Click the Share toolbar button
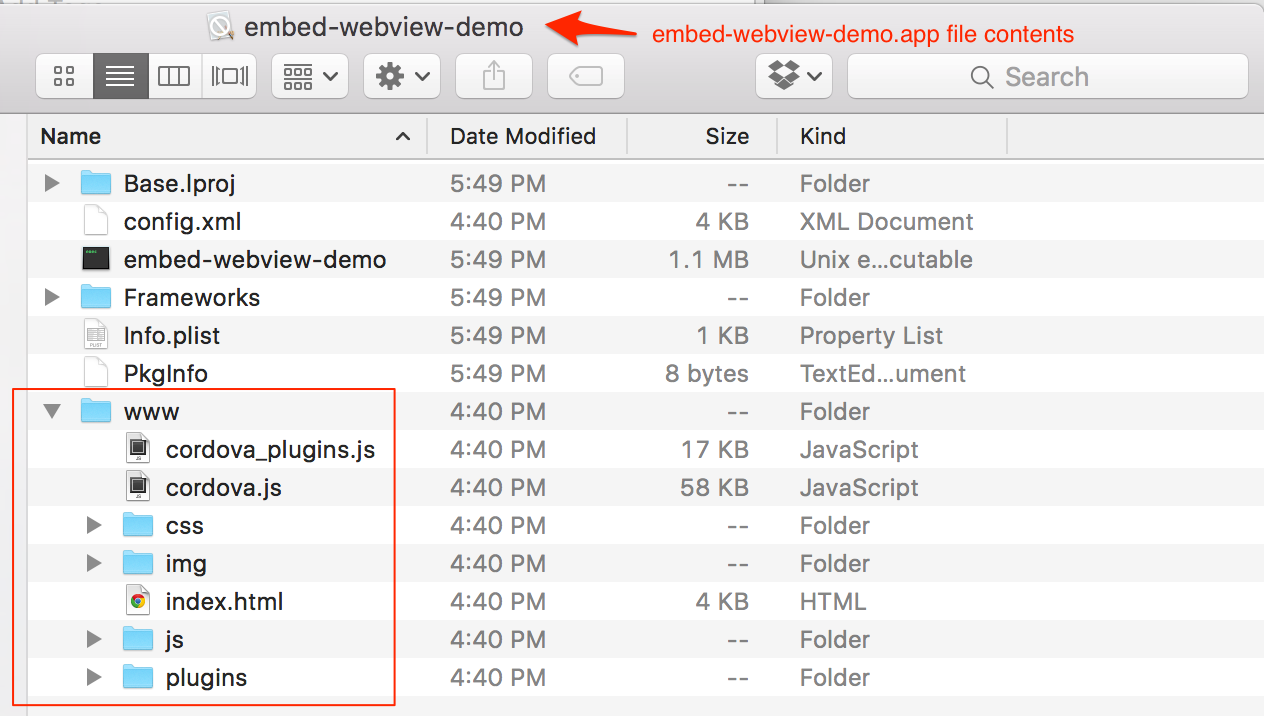1264x716 pixels. pyautogui.click(x=494, y=76)
